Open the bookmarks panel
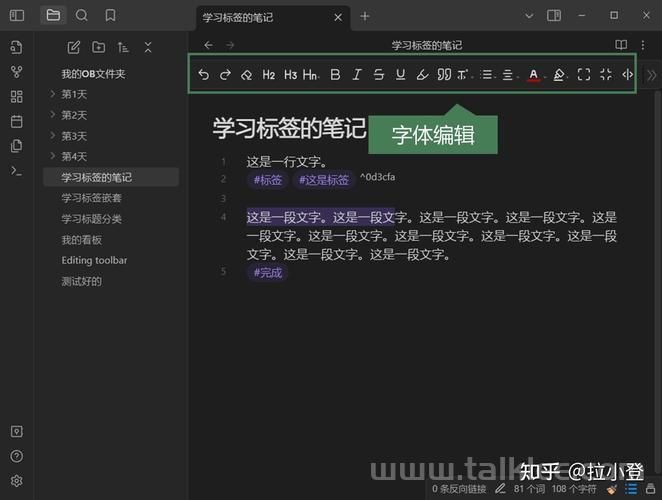Viewport: 662px width, 500px height. pos(110,16)
